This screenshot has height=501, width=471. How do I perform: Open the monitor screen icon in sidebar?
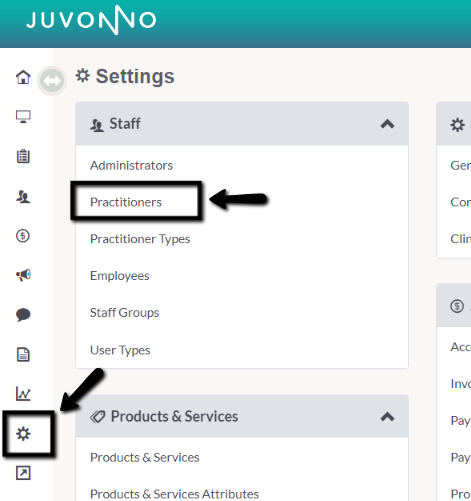[23, 117]
